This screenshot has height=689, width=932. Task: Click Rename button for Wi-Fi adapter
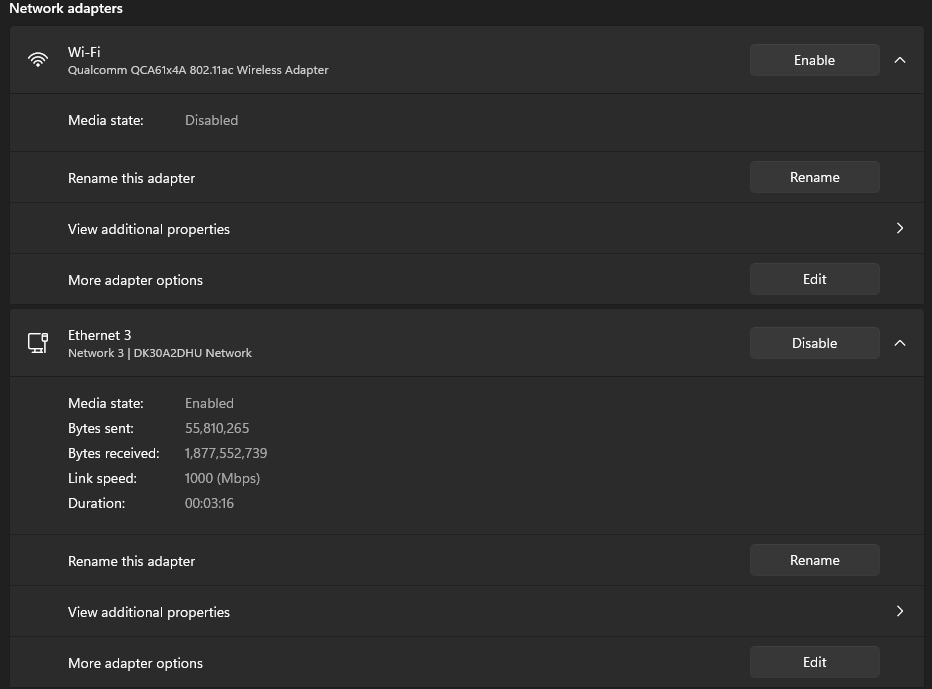click(814, 177)
